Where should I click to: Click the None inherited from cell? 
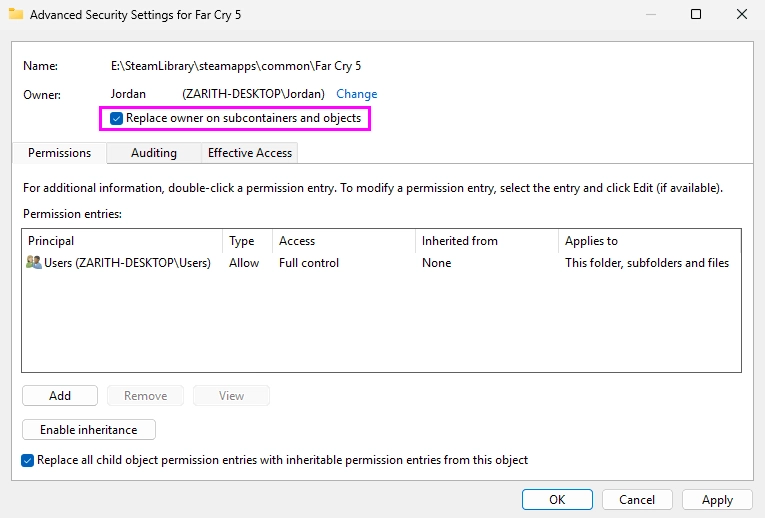(437, 263)
